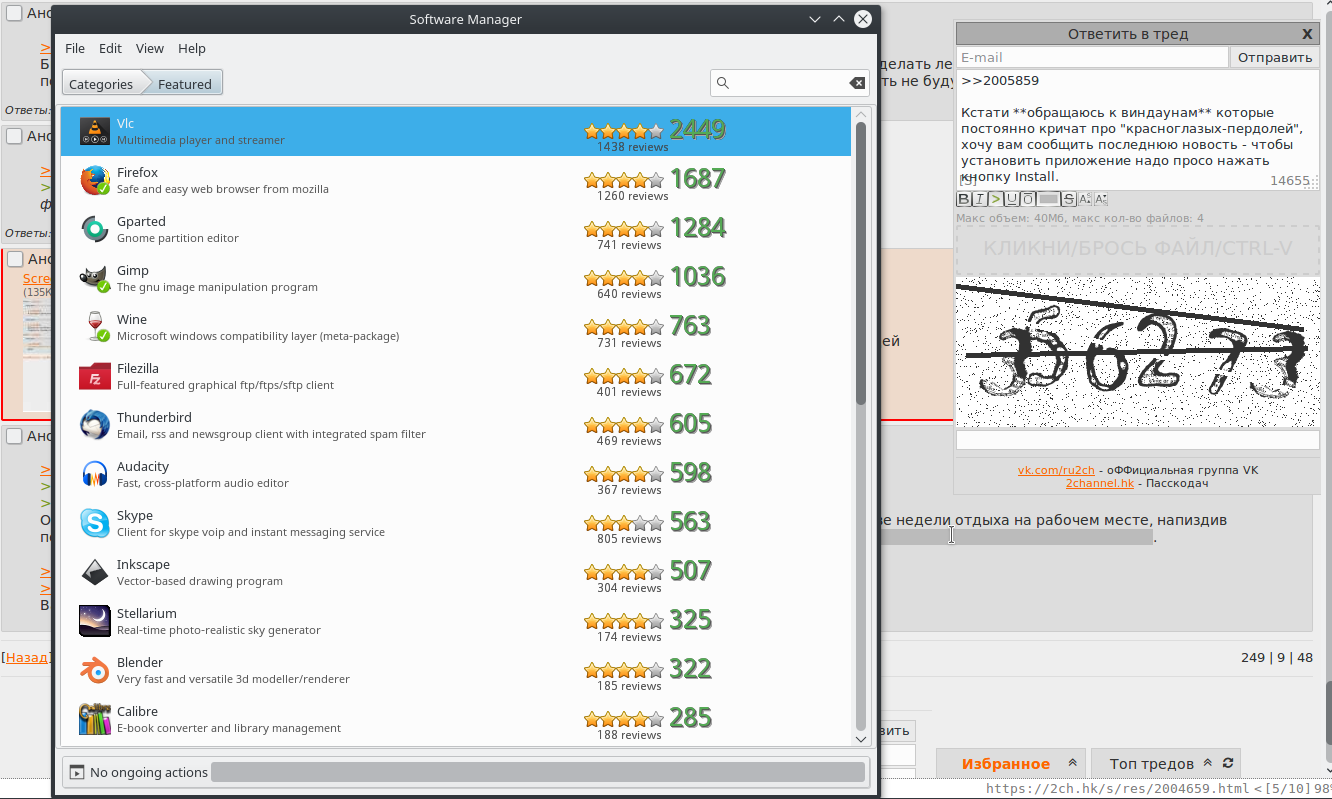Image resolution: width=1332 pixels, height=799 pixels.
Task: Tick the second post checkbox in browser
Action: point(14,135)
